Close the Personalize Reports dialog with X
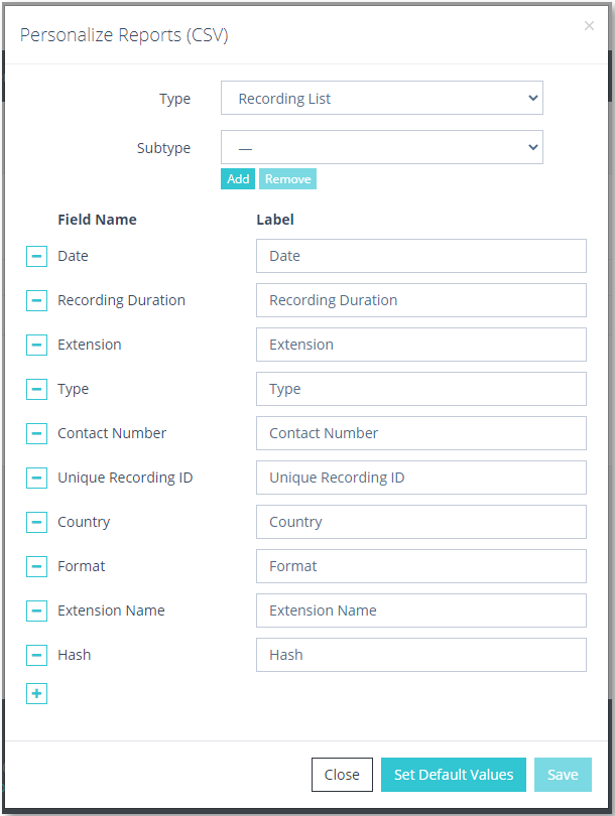The width and height of the screenshot is (615, 816). [x=589, y=26]
